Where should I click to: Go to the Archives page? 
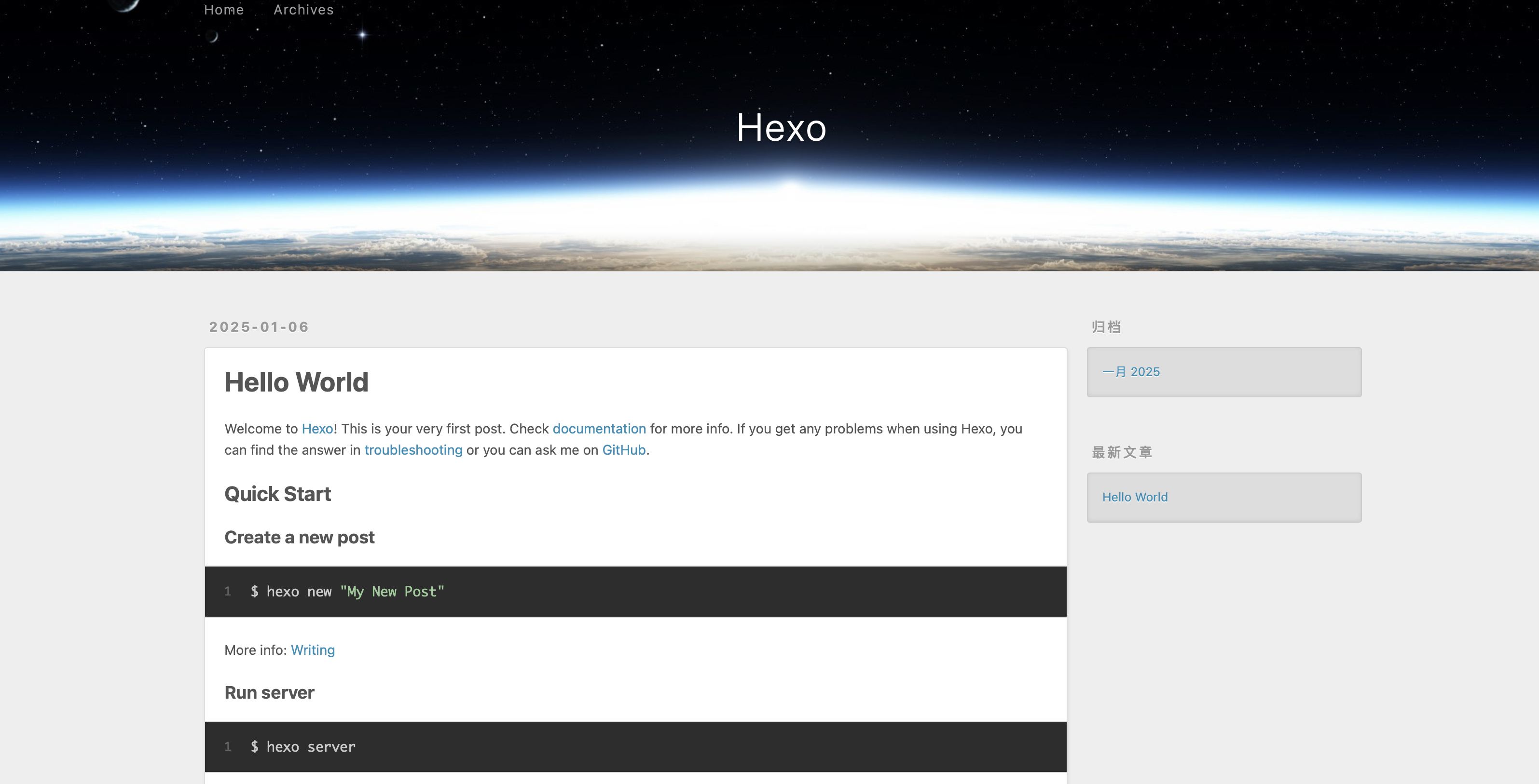[x=303, y=10]
